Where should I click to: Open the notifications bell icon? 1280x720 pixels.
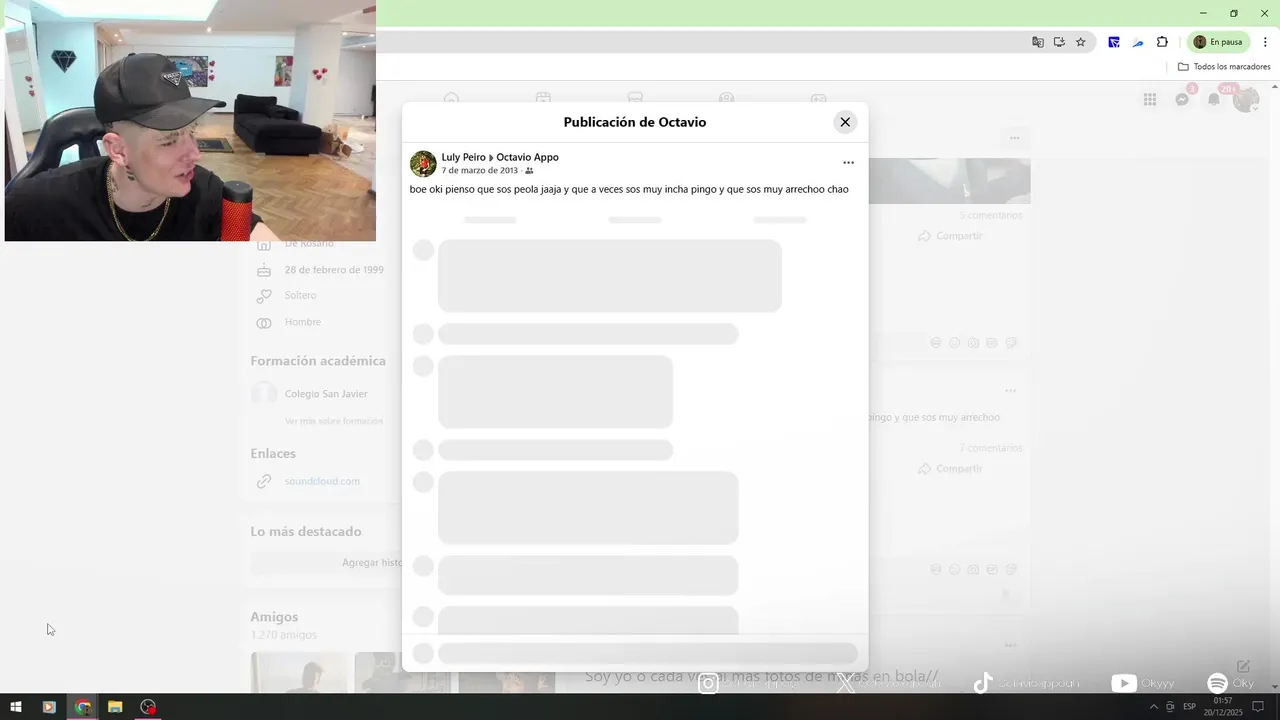tap(1214, 99)
